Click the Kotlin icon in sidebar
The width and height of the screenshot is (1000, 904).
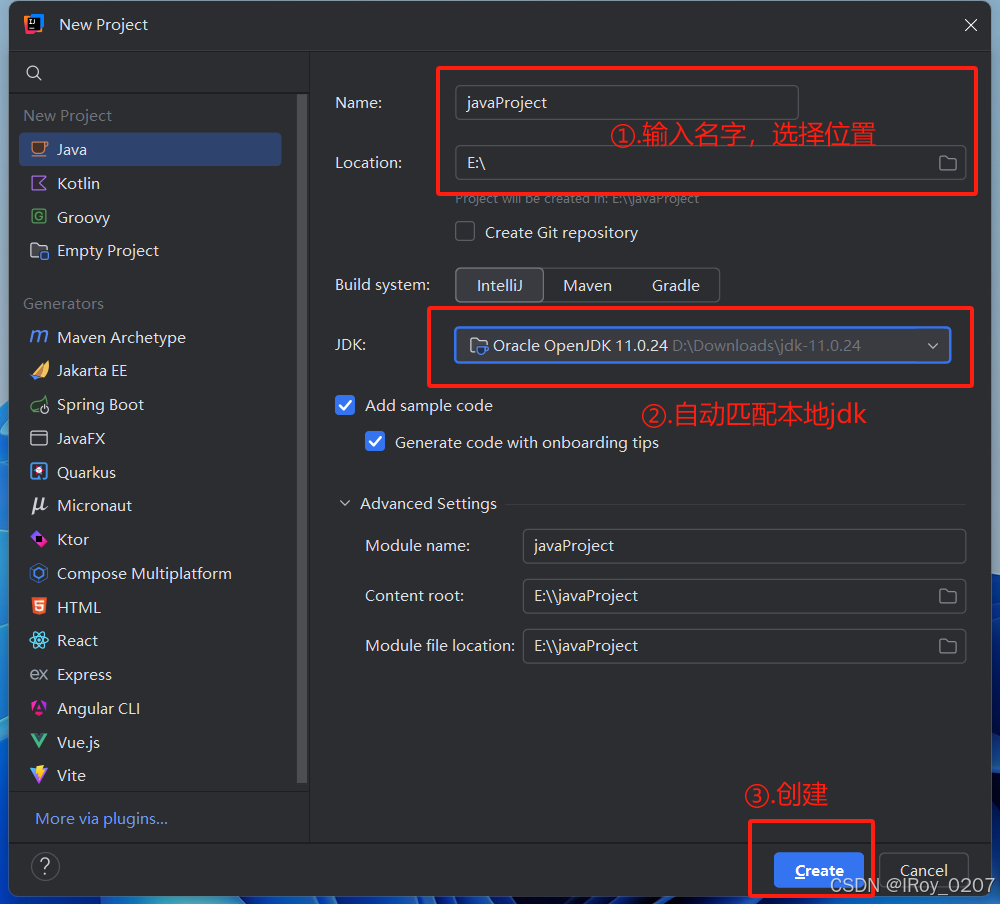click(39, 183)
